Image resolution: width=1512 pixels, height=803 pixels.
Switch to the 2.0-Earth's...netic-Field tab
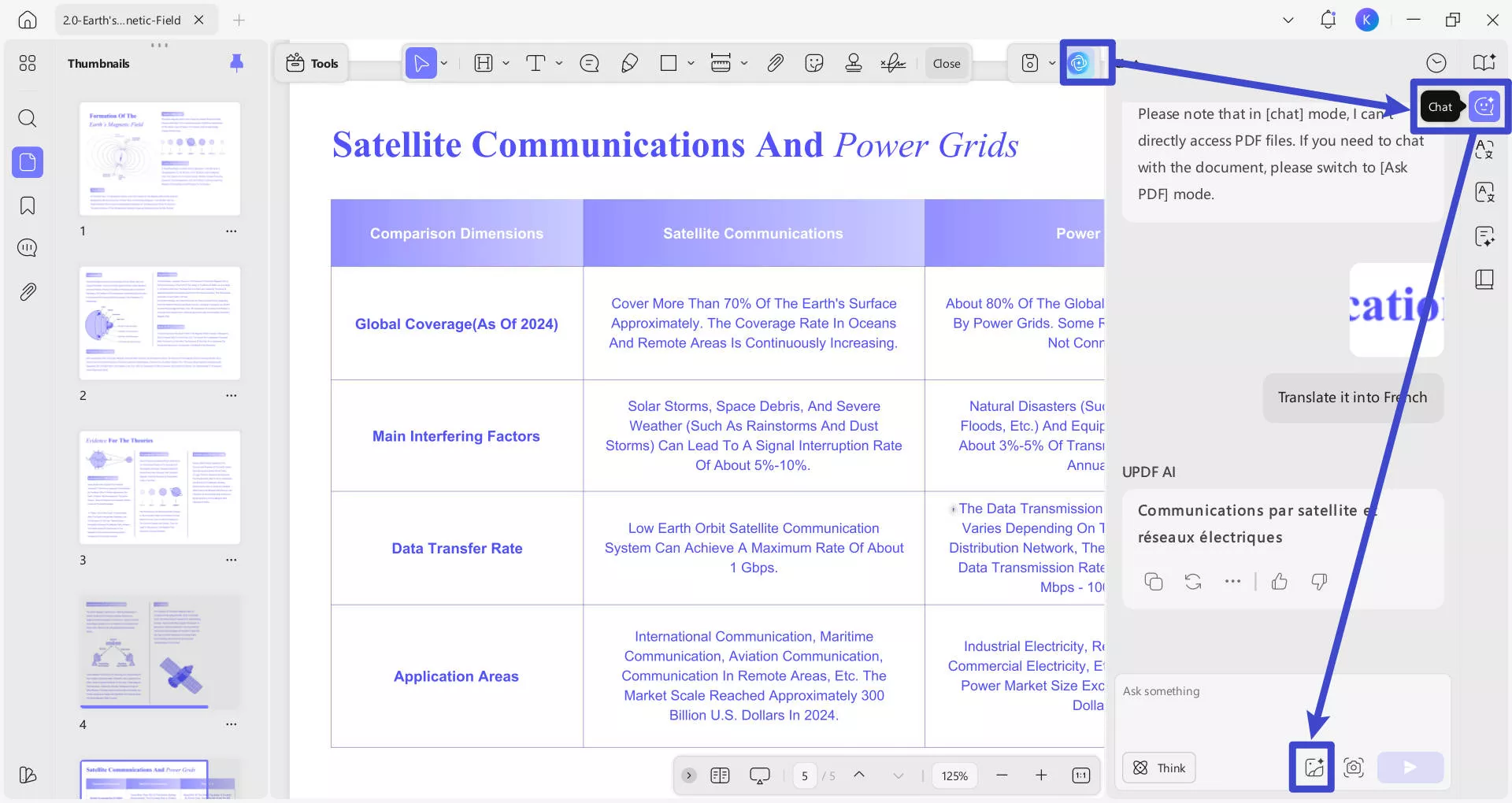[122, 20]
